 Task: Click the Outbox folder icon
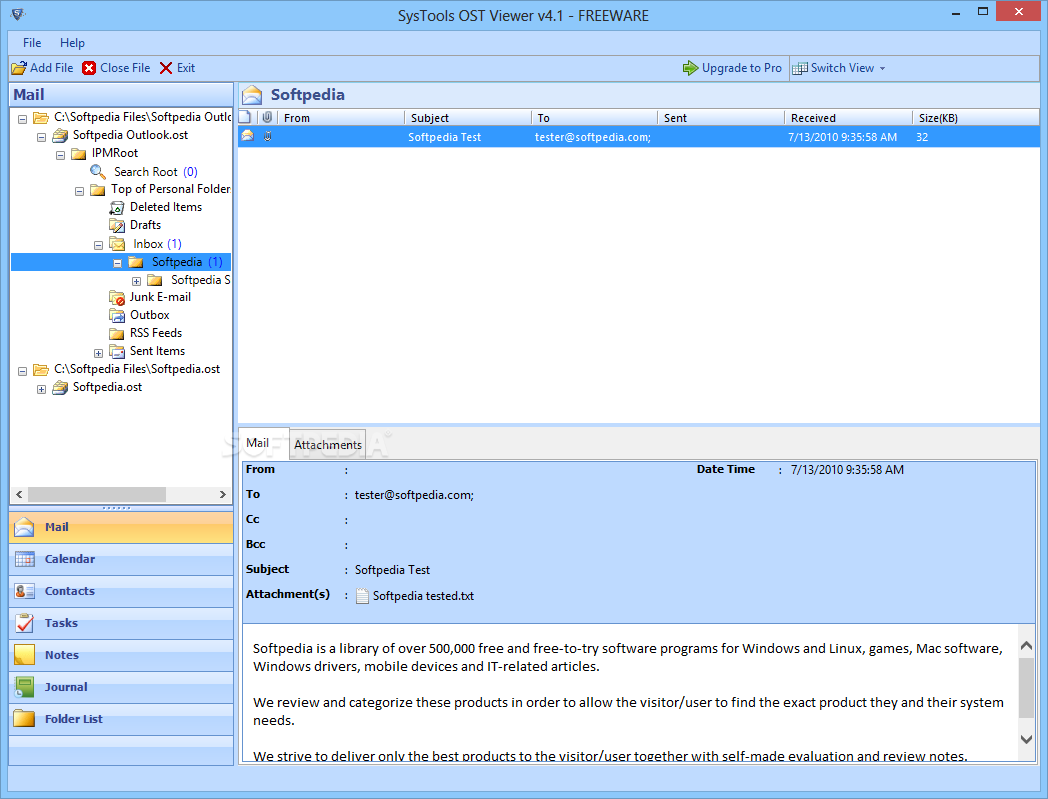coord(117,315)
